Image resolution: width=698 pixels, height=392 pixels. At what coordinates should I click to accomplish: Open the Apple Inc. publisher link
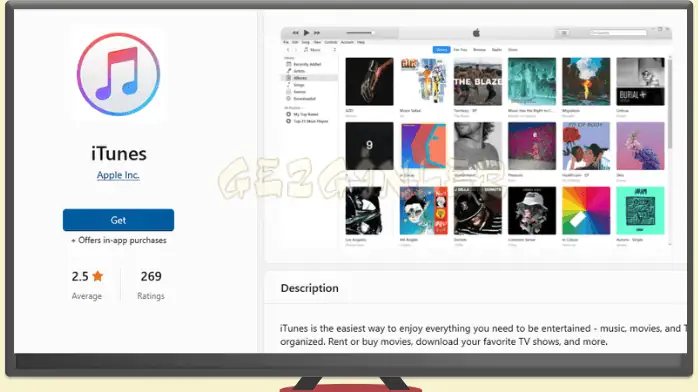point(118,175)
